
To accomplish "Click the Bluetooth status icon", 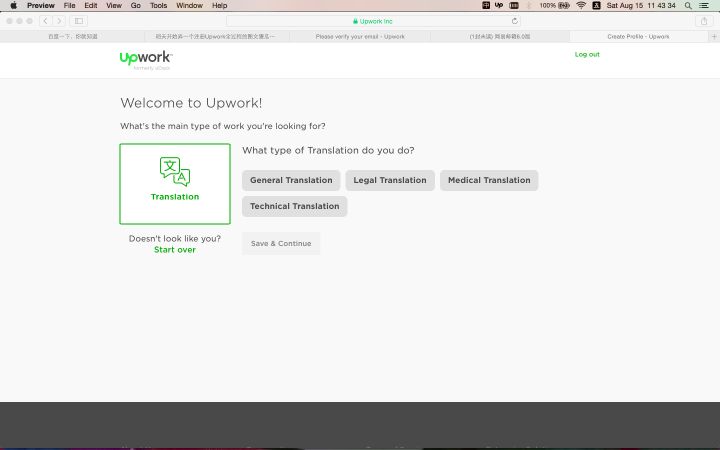I will (x=529, y=6).
